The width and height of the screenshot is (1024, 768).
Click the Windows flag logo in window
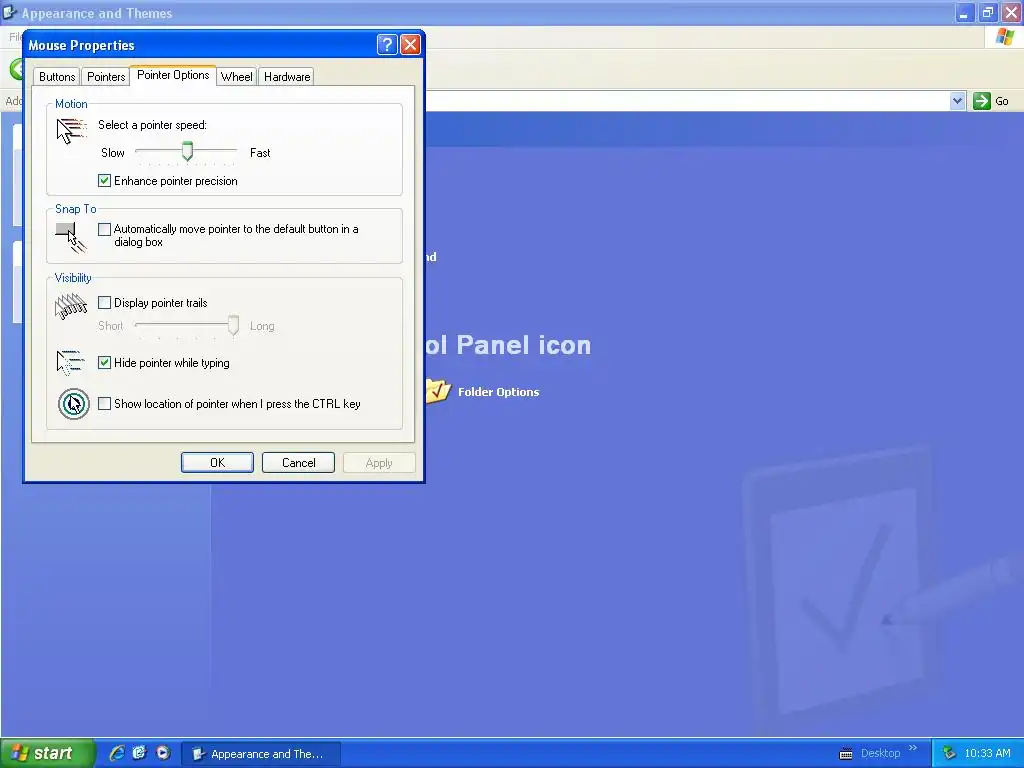coord(1006,37)
